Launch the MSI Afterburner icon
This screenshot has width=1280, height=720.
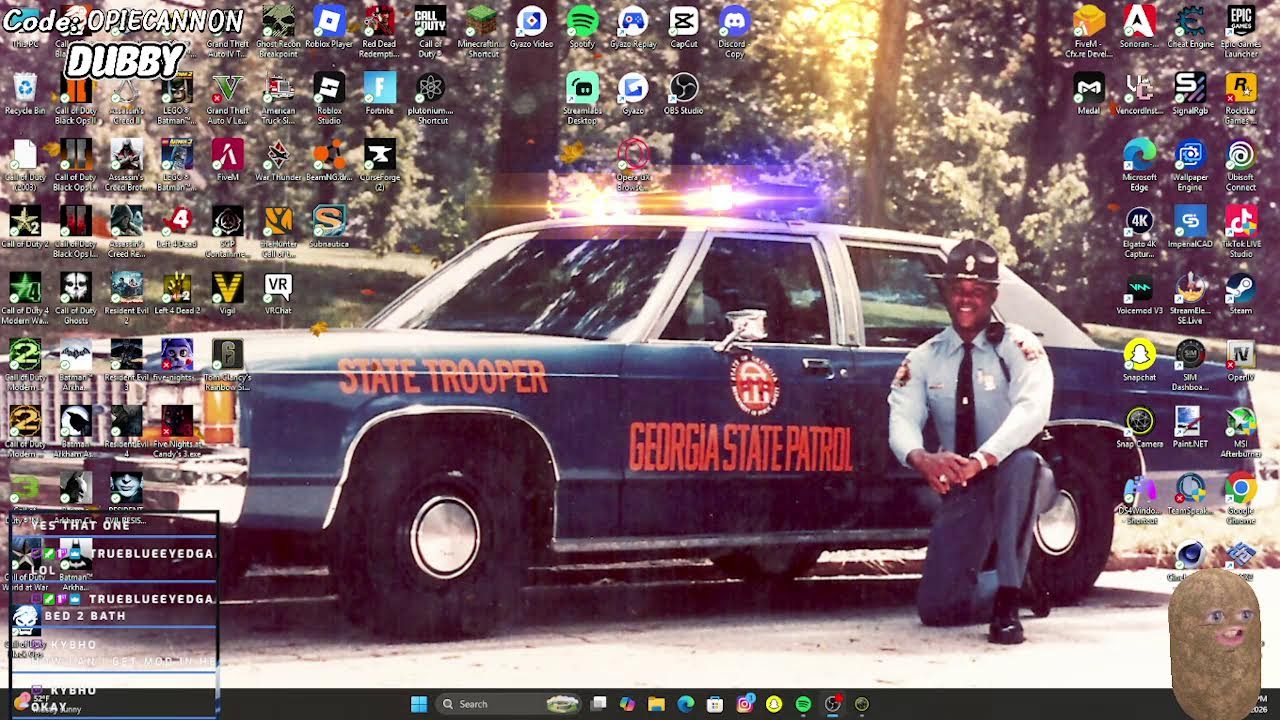pyautogui.click(x=1240, y=432)
